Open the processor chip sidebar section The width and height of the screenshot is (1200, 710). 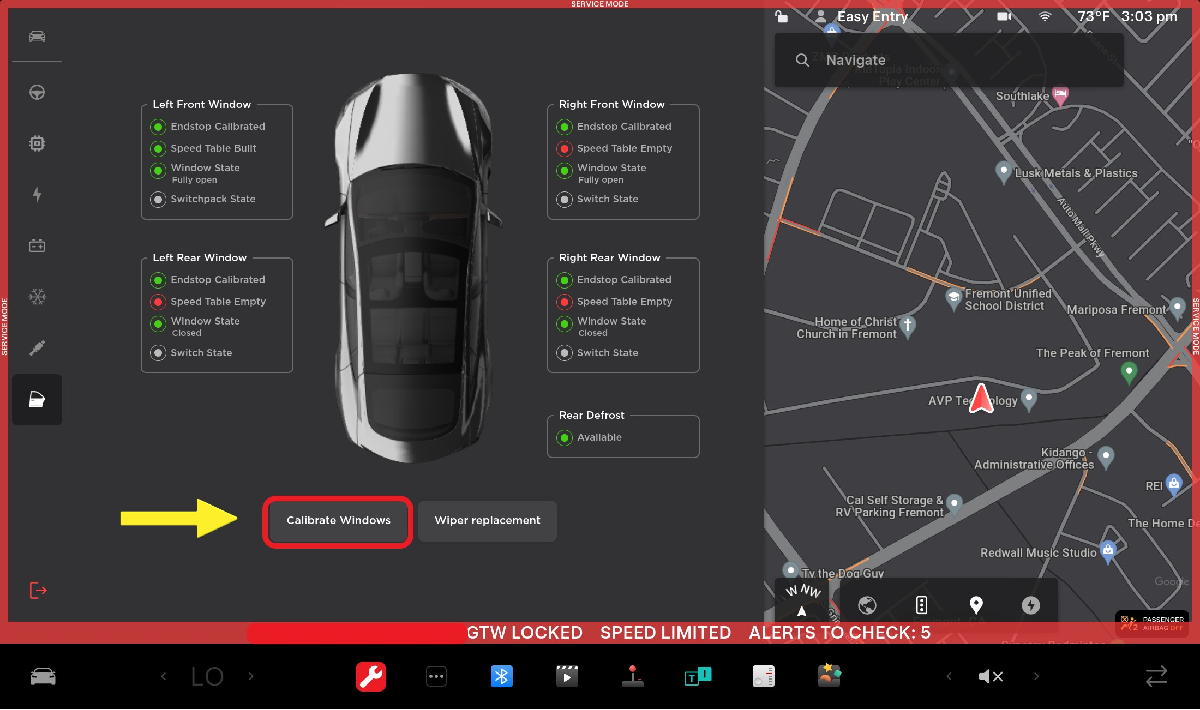(x=37, y=144)
